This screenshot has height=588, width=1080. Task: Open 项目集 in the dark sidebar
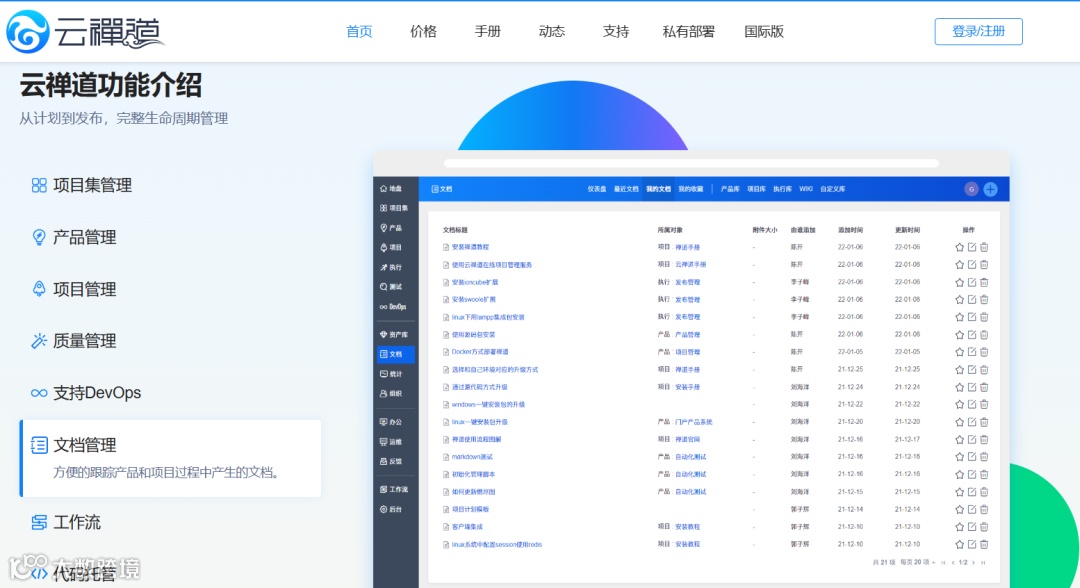[x=394, y=208]
